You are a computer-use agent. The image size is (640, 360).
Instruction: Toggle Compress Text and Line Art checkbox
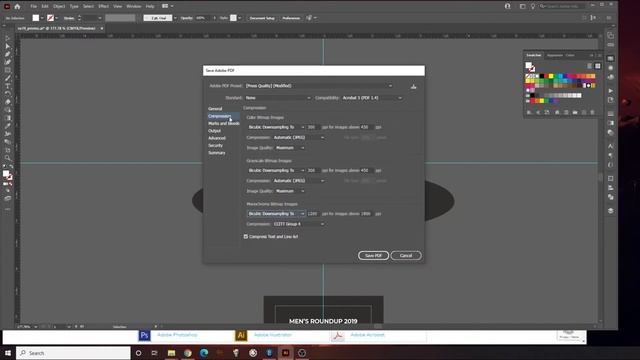pos(246,236)
